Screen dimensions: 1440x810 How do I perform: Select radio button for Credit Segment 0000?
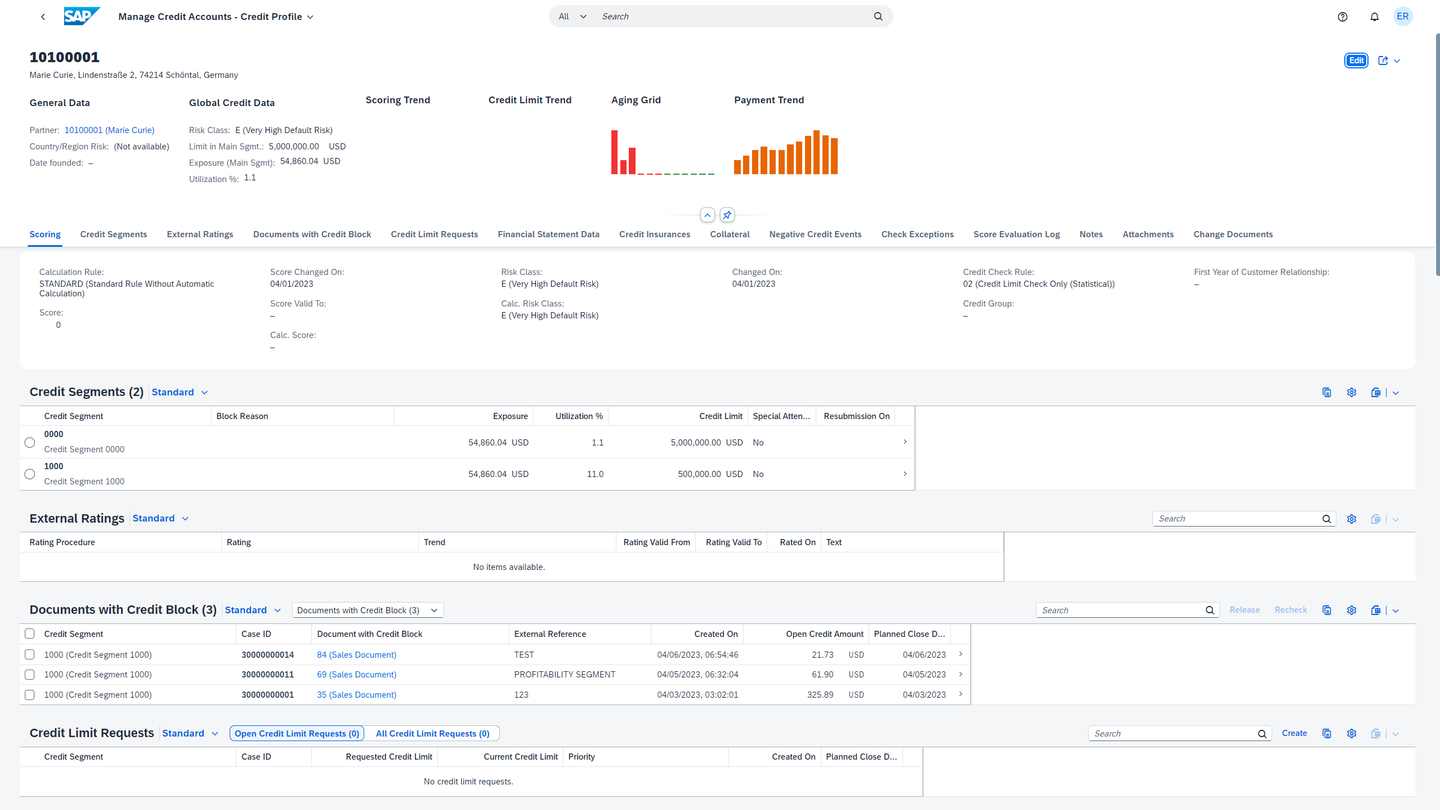click(30, 442)
